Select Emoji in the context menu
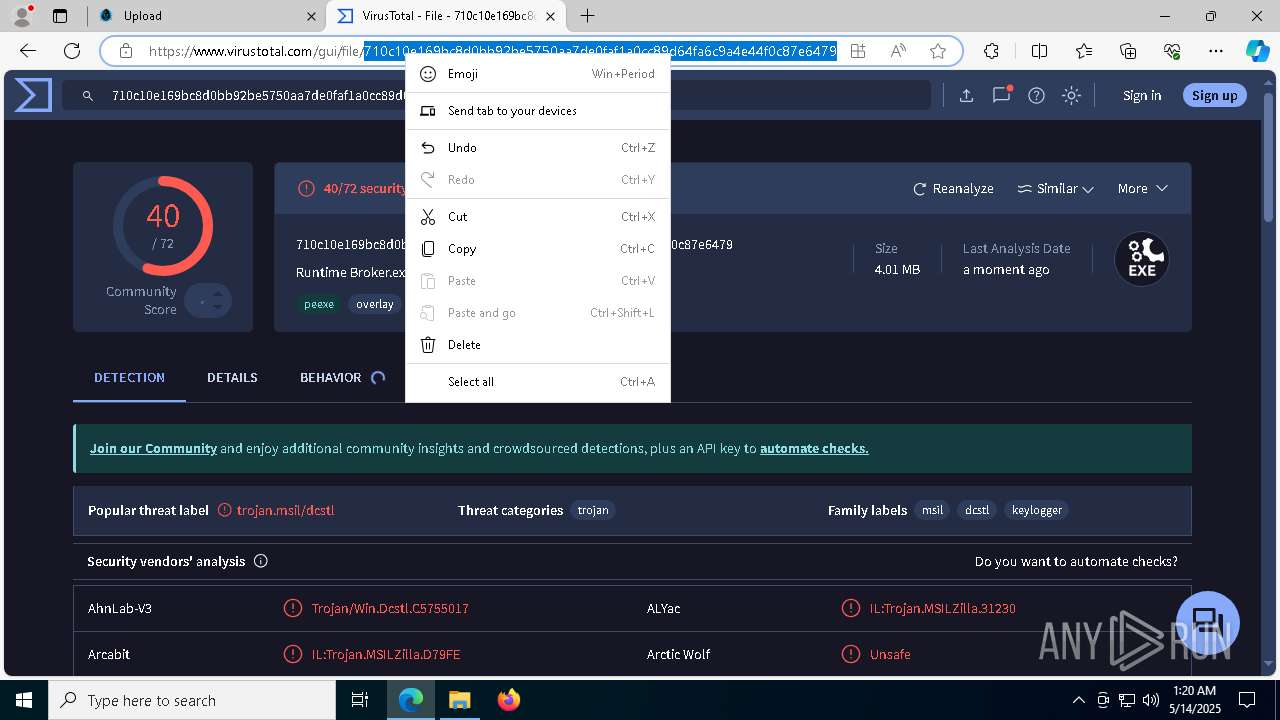 tap(538, 74)
